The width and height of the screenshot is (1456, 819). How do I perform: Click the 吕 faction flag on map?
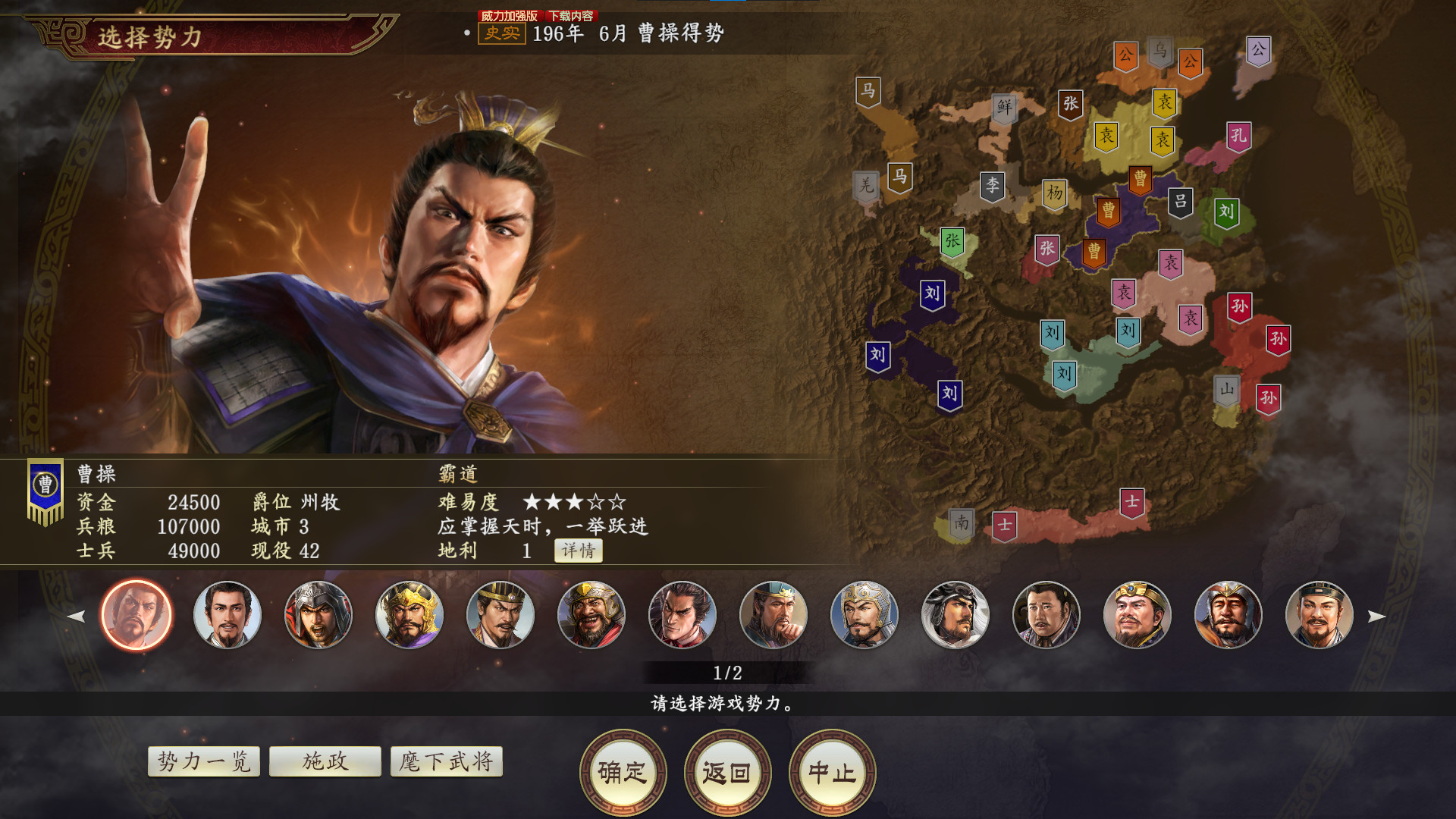click(x=1181, y=202)
